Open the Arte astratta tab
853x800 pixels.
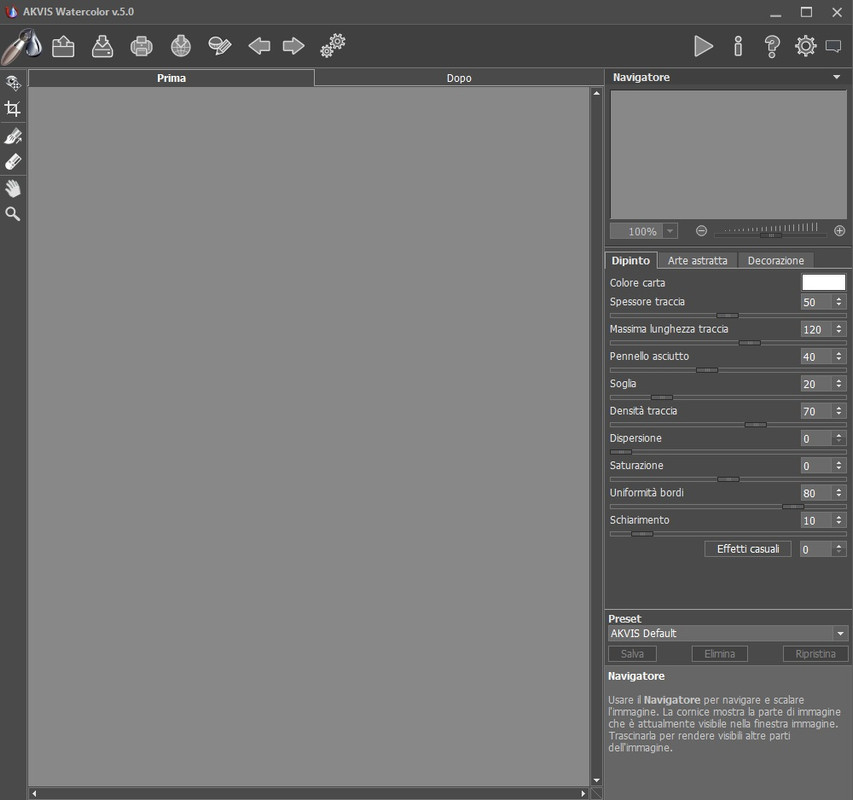(697, 261)
